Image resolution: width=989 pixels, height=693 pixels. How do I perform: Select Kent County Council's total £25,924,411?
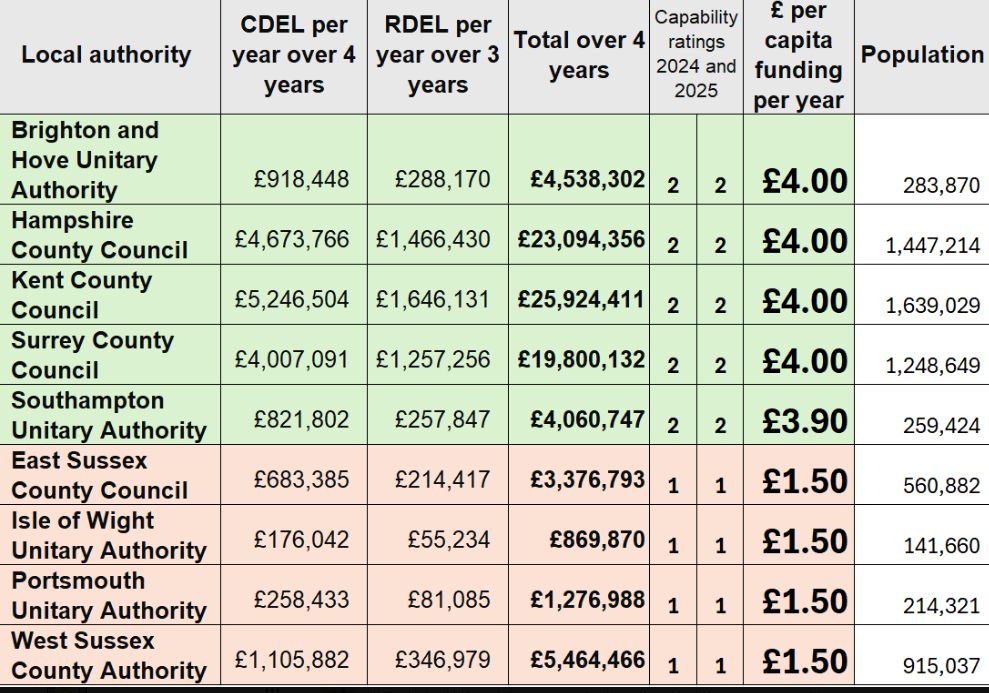582,299
